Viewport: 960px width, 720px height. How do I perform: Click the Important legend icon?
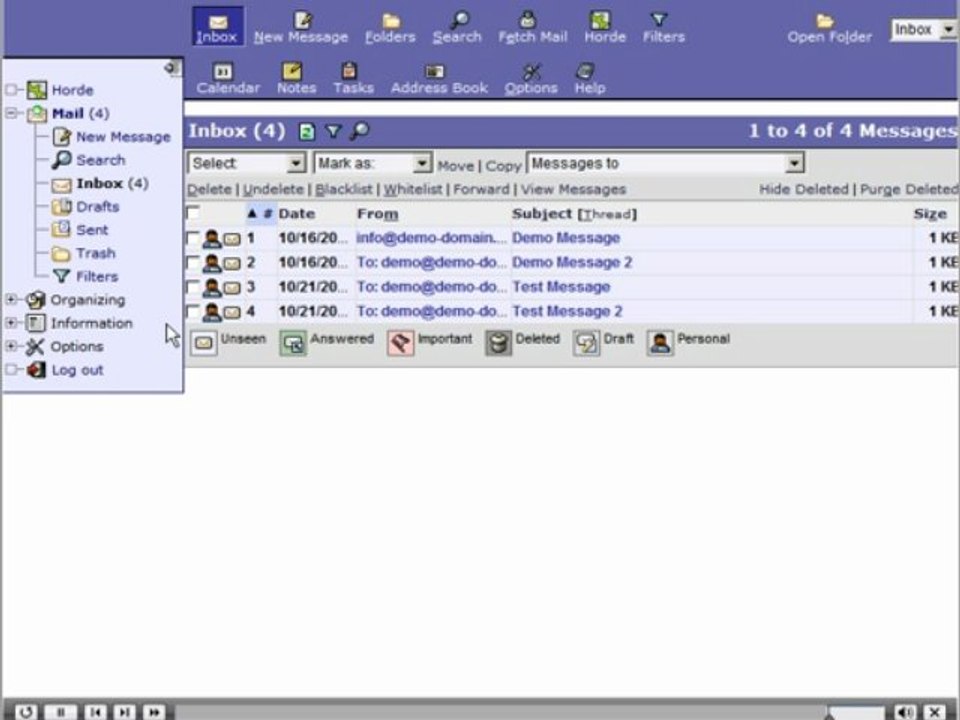pyautogui.click(x=400, y=343)
